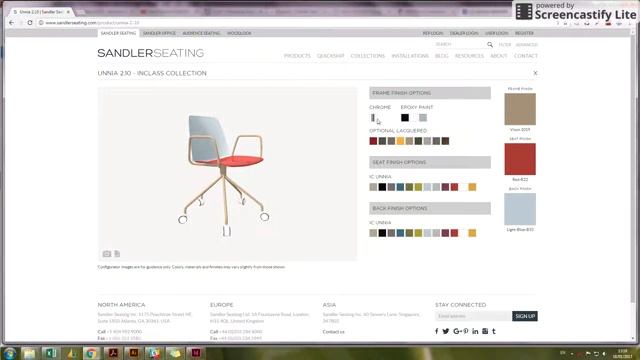Select the yellow Optional Lacquered swatch
Screen dimensions: 640x360
coord(400,141)
